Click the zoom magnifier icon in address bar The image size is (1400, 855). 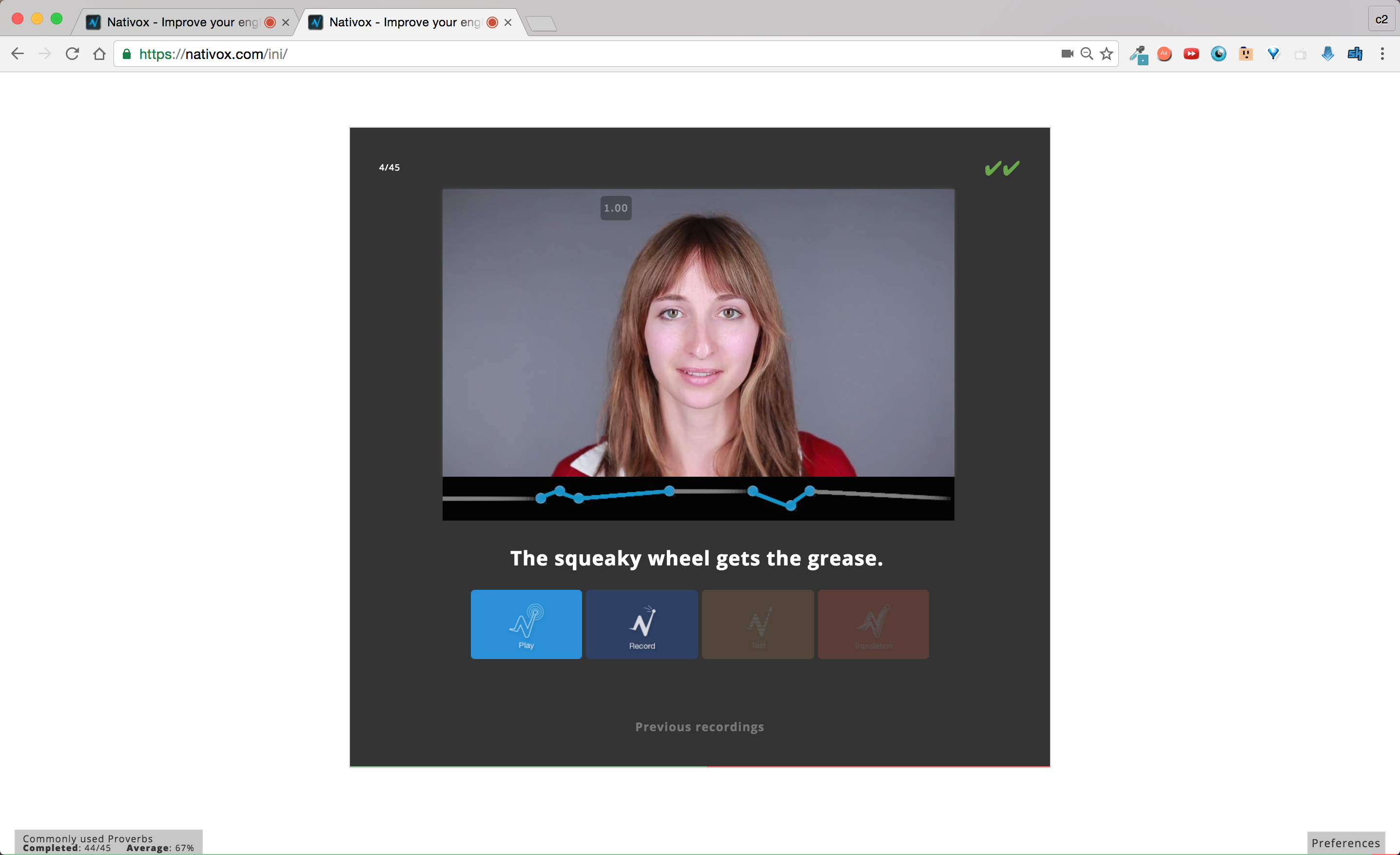click(x=1087, y=54)
